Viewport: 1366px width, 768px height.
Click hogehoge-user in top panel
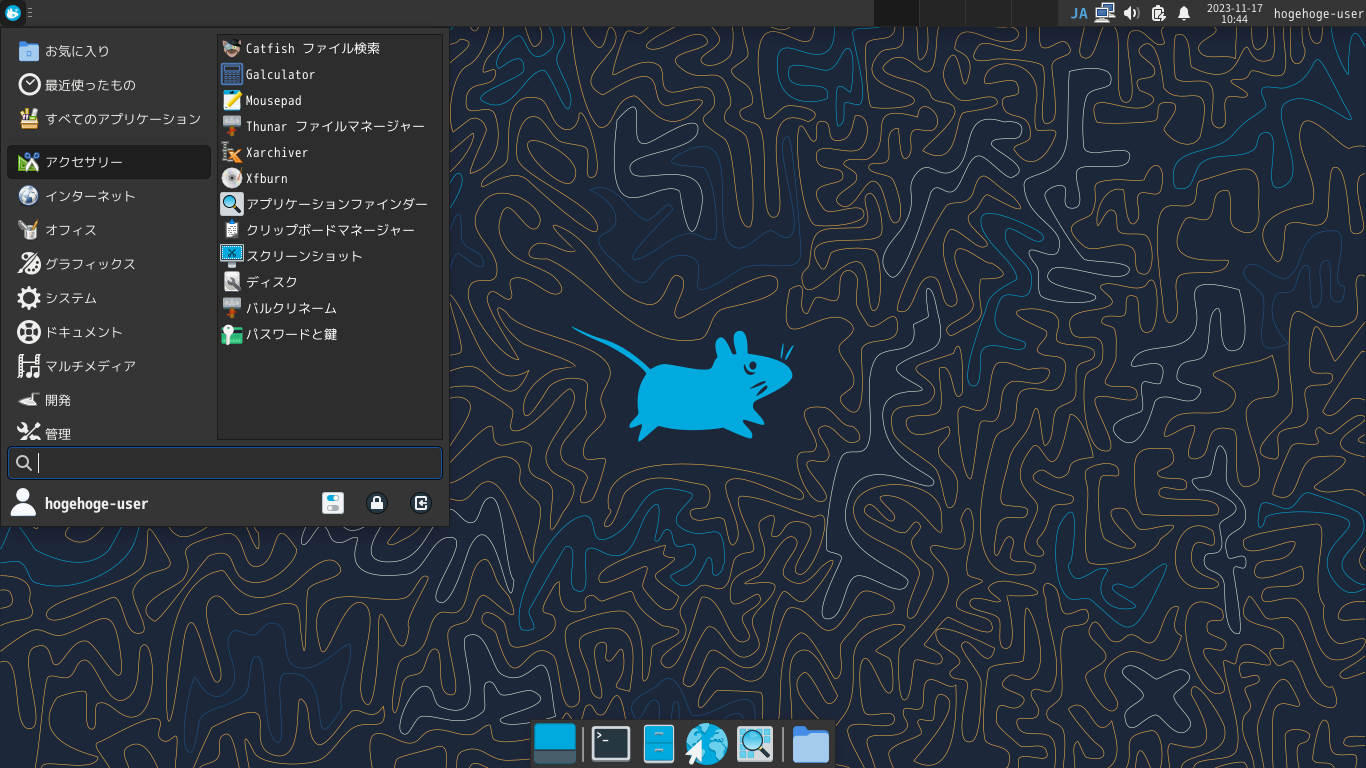[x=1318, y=13]
